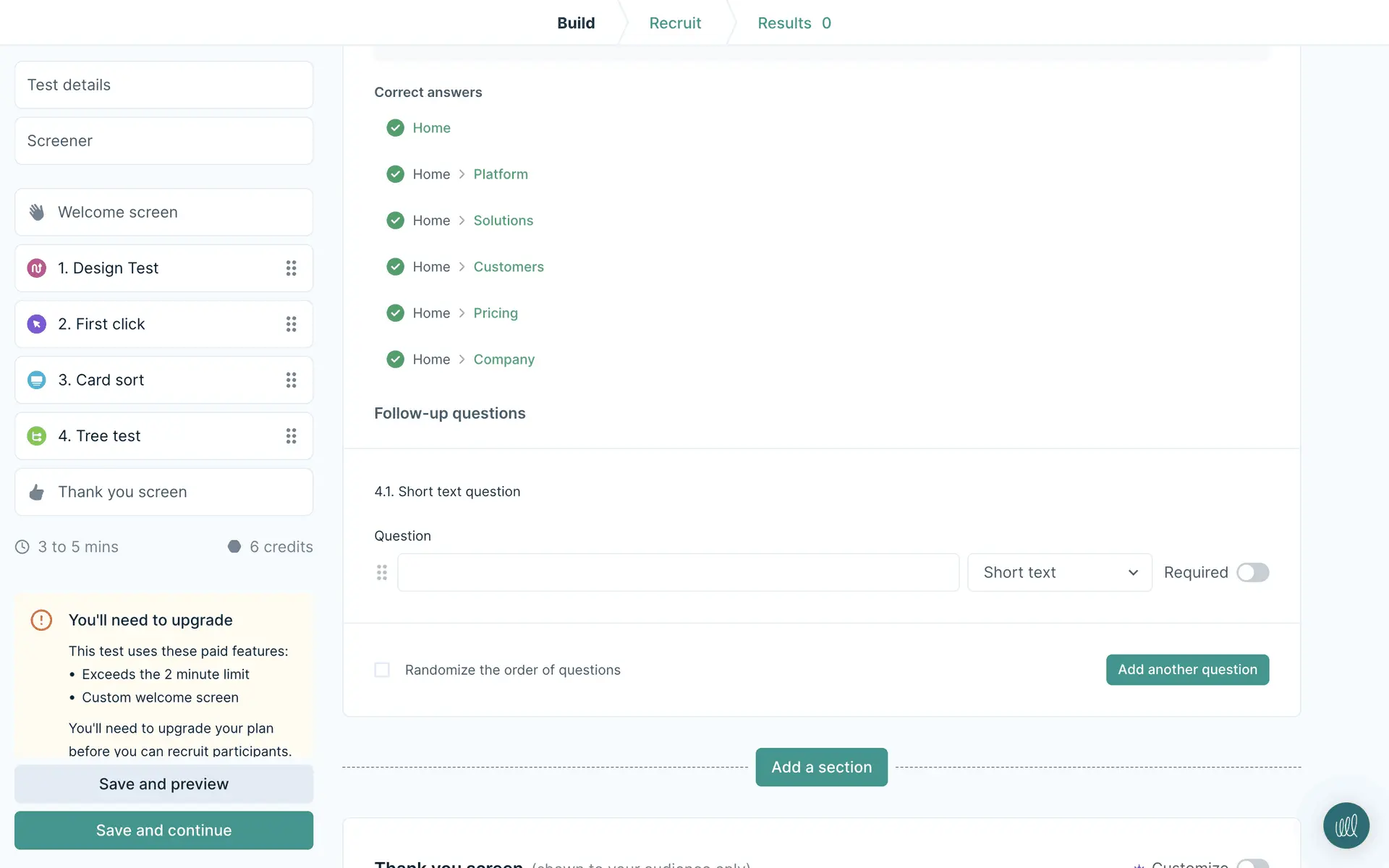
Task: Enable the Customize toggle for Thank you screen
Action: (1252, 864)
